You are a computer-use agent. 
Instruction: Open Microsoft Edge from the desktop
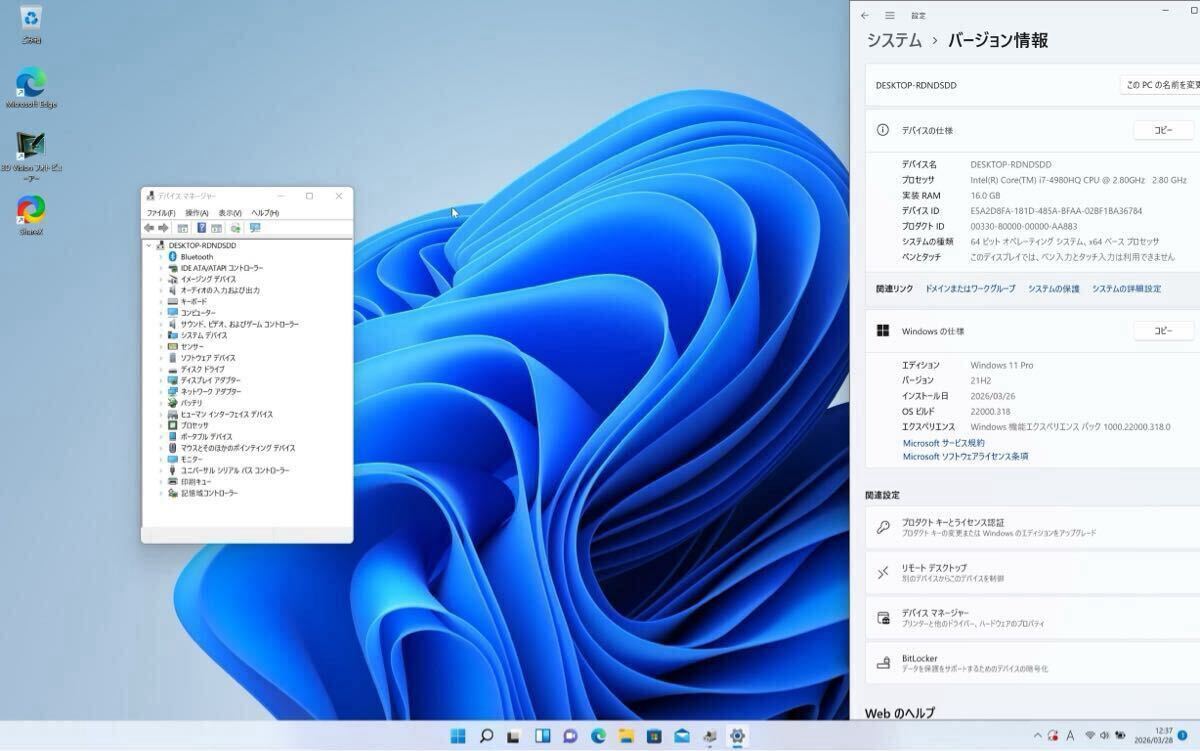pos(31,83)
